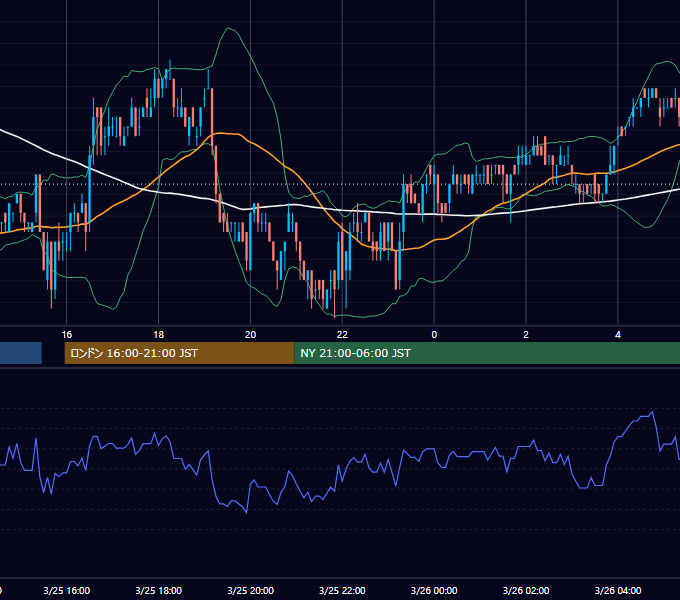The height and width of the screenshot is (600, 680).
Task: Click the 3/25 18:00 date label
Action: point(159,590)
